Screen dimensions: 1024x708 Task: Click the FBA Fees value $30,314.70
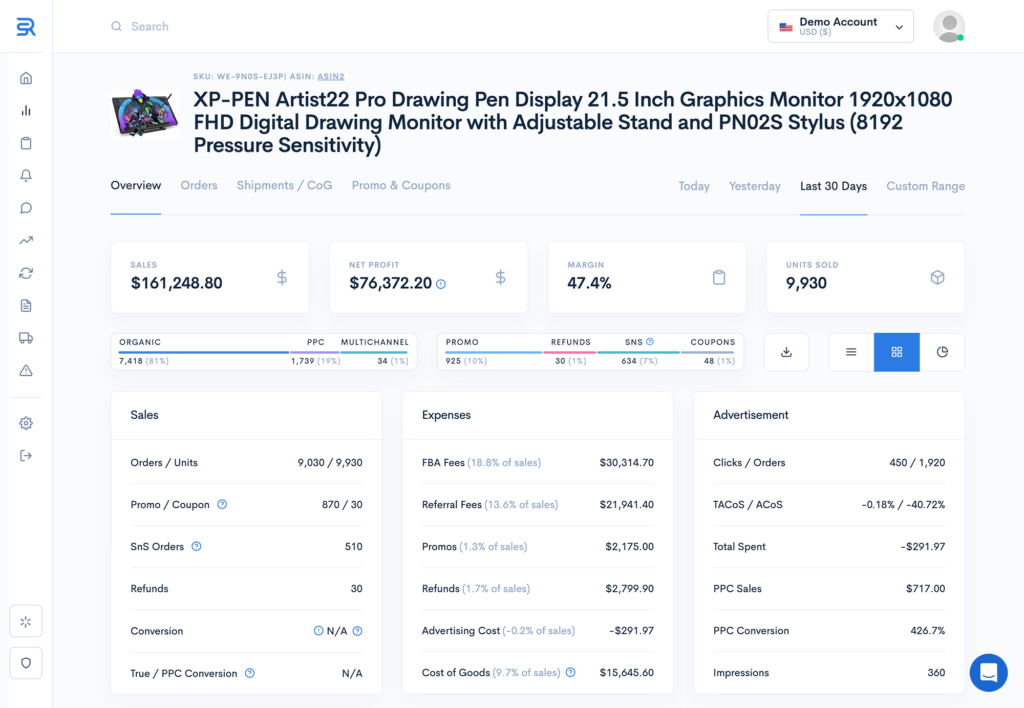tap(626, 462)
